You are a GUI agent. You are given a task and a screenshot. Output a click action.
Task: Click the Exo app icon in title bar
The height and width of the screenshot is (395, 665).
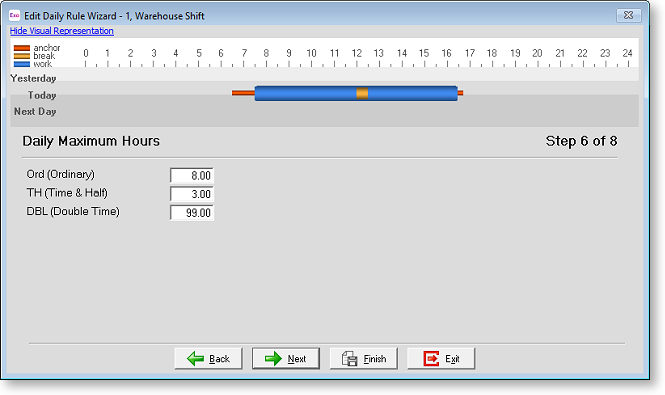[14, 16]
